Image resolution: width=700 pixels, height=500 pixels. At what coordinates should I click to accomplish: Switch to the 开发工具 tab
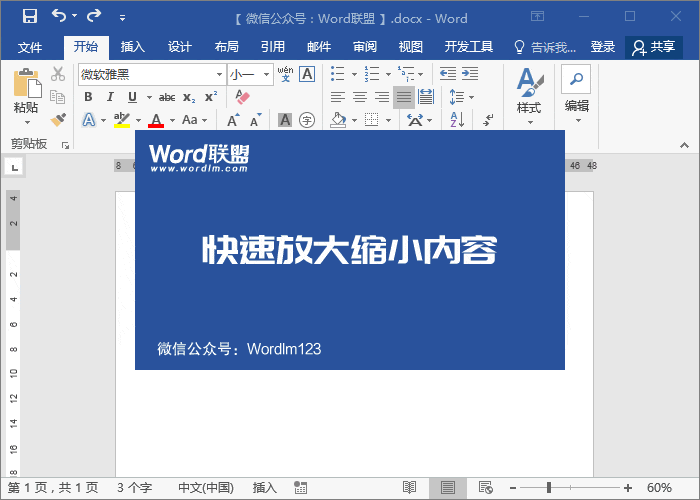click(x=468, y=47)
